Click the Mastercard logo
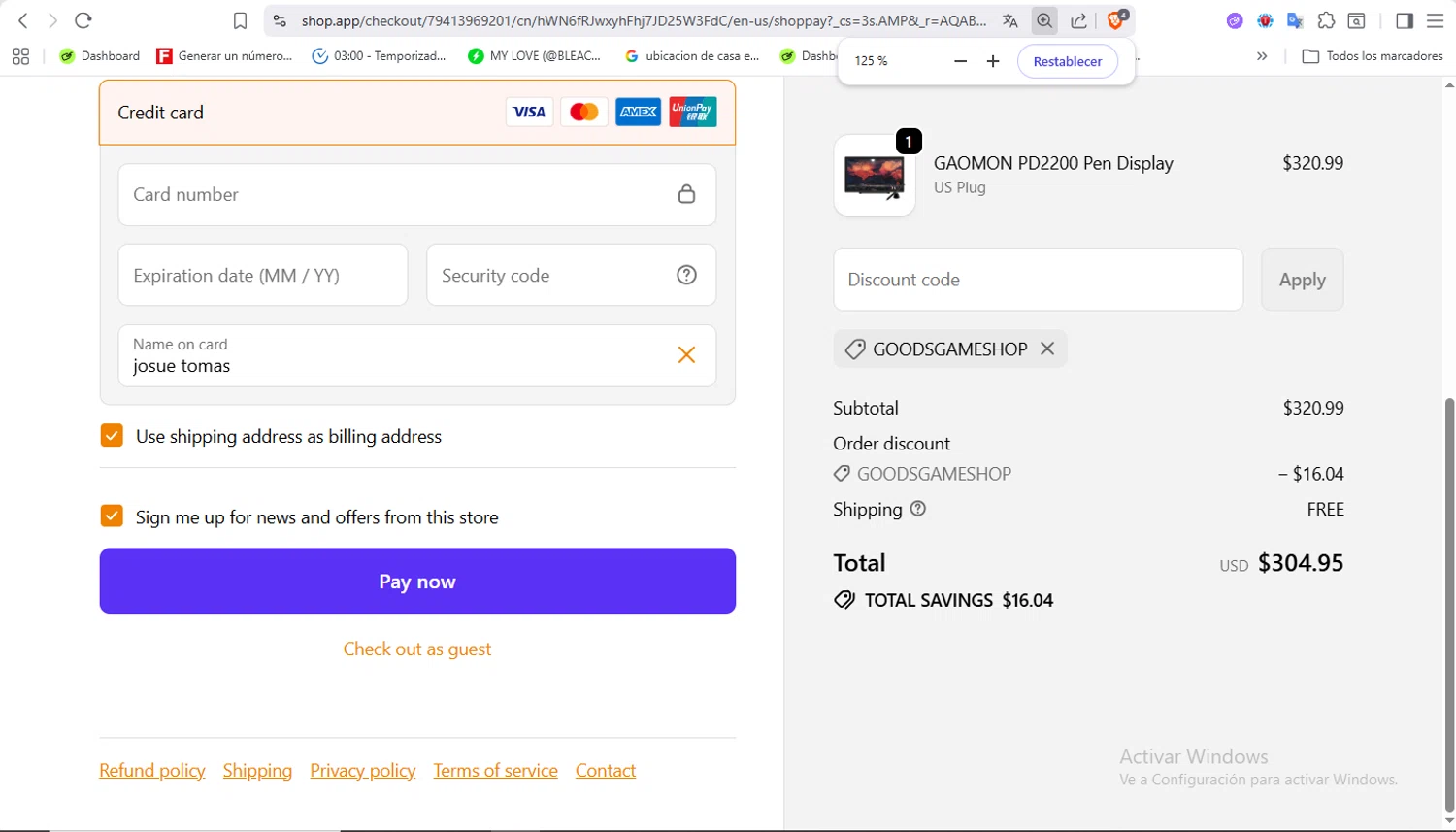 [583, 112]
